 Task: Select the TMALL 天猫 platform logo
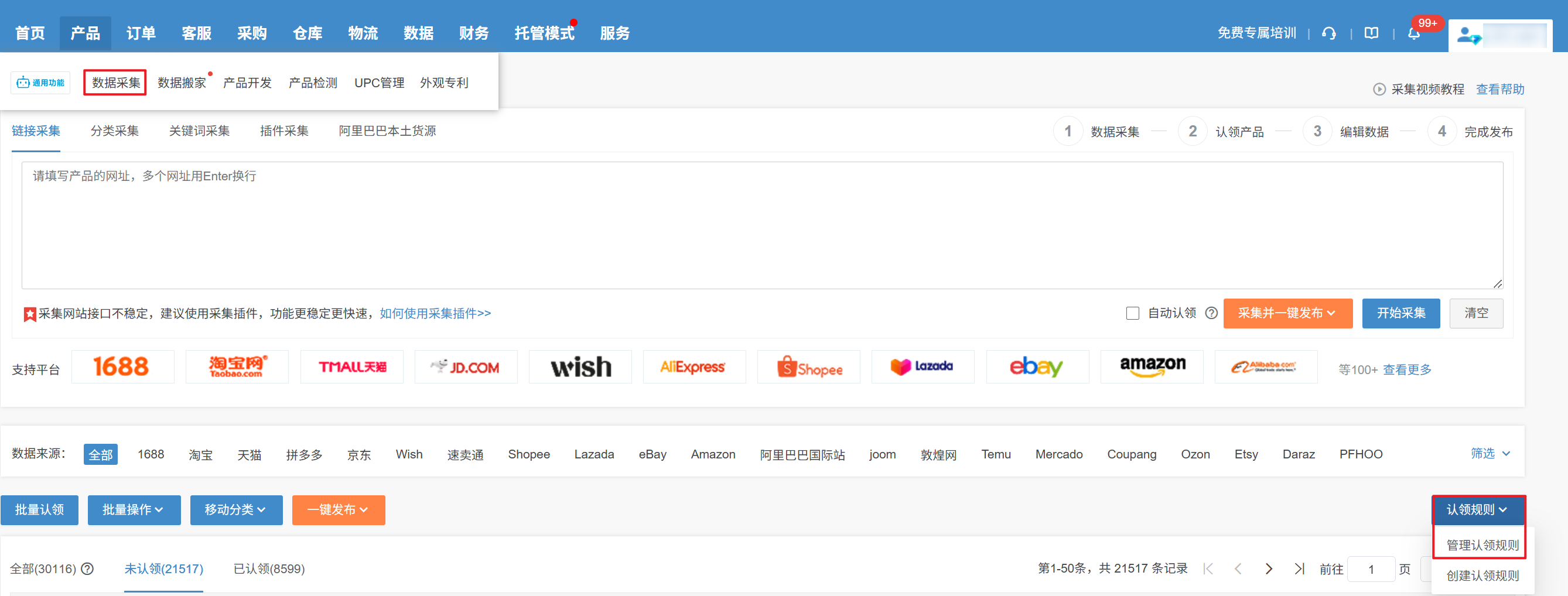[352, 366]
